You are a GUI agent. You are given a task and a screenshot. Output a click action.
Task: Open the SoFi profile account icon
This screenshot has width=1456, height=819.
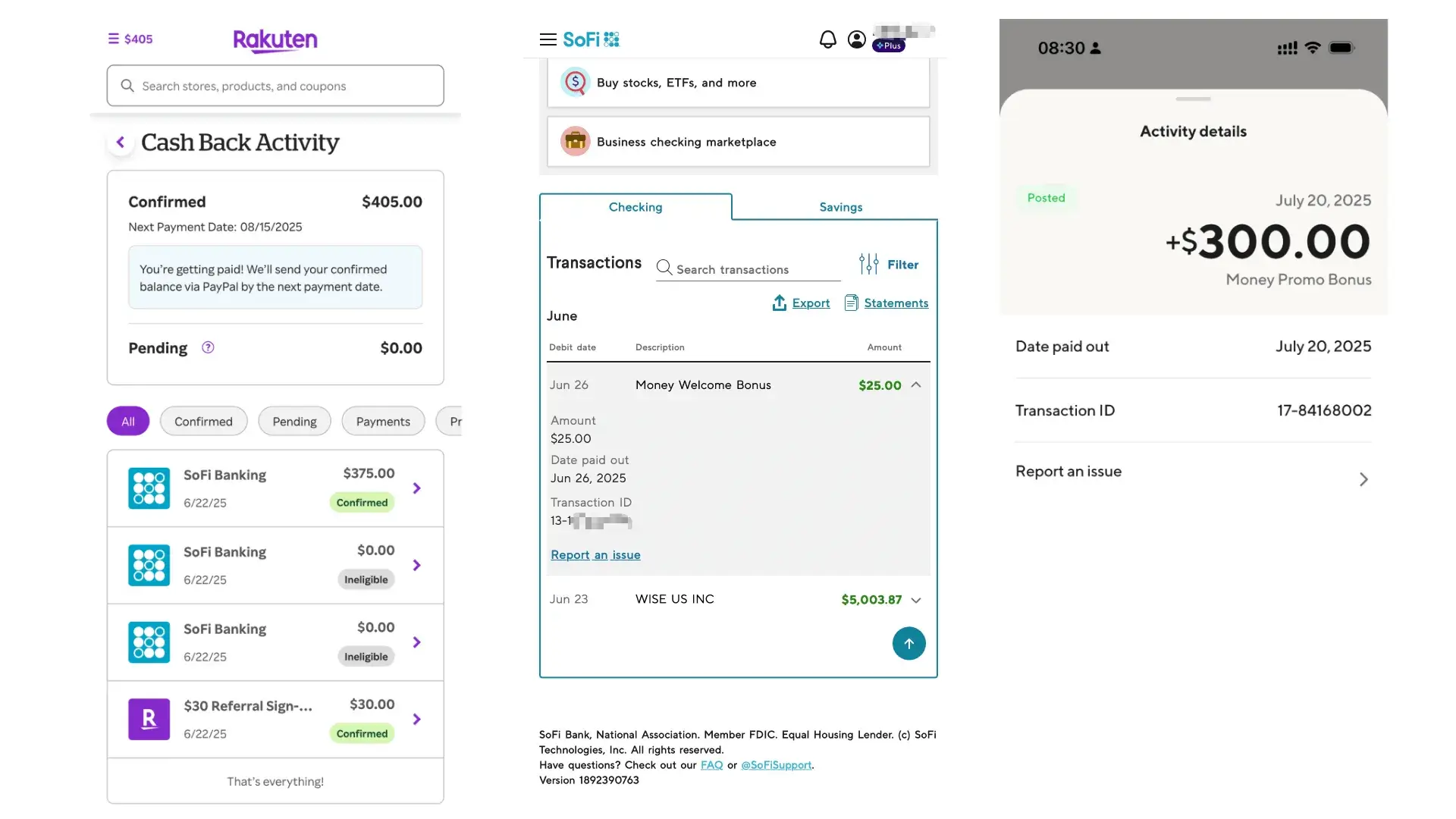click(857, 39)
